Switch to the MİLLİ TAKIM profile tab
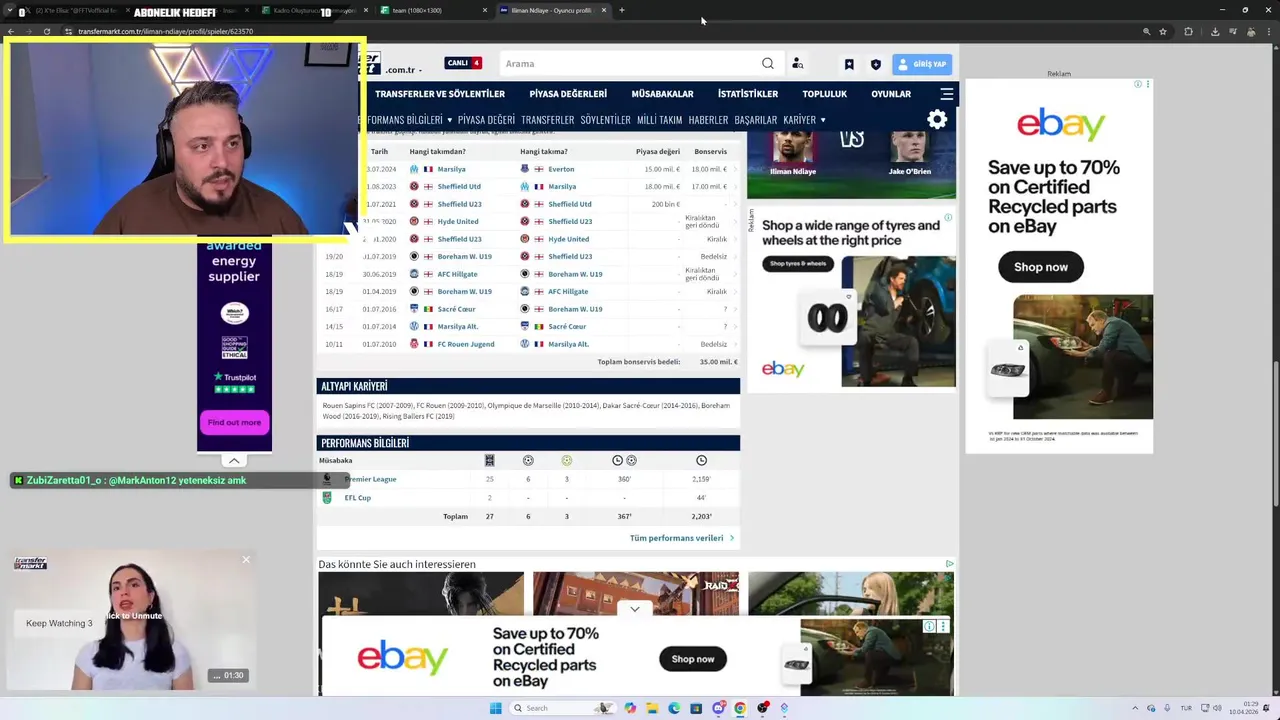Viewport: 1280px width, 720px height. (659, 120)
